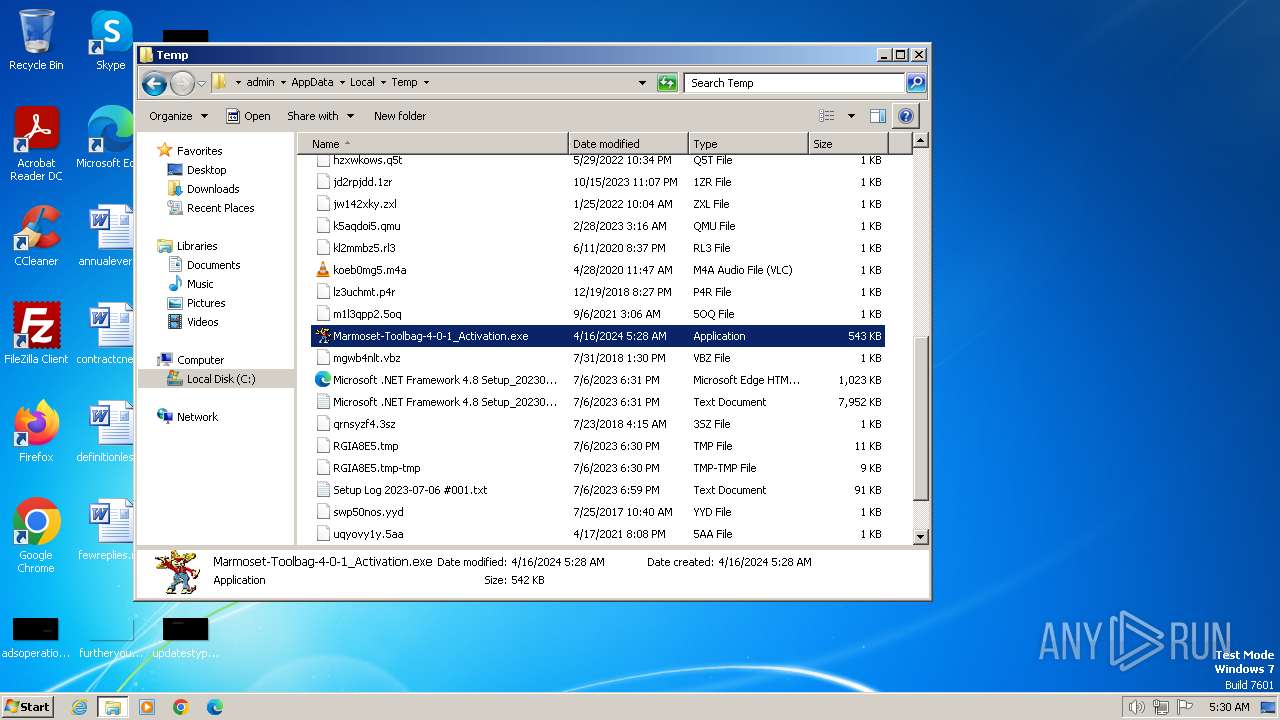Open CCleaner desktop shortcut
Screen dimensions: 1280x720
36,235
